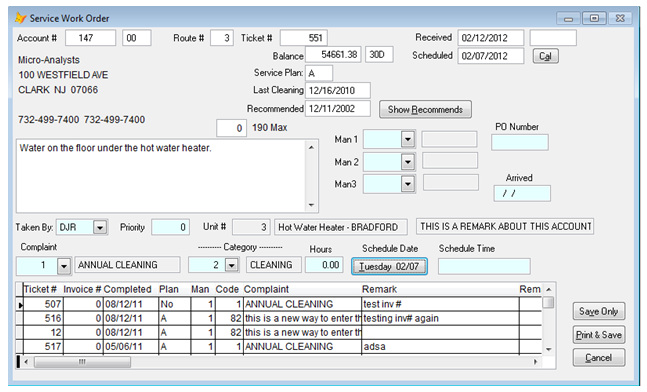Click the Cal calendar button

pyautogui.click(x=545, y=56)
